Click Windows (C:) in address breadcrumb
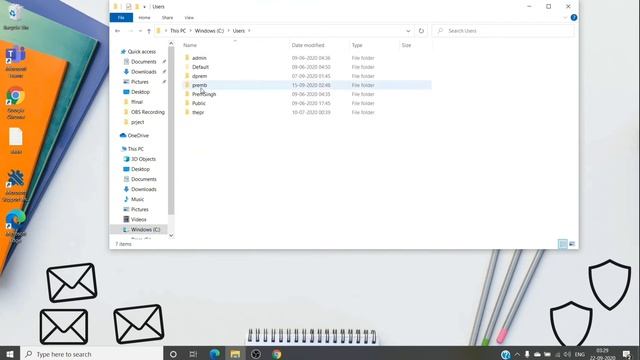 pyautogui.click(x=209, y=31)
